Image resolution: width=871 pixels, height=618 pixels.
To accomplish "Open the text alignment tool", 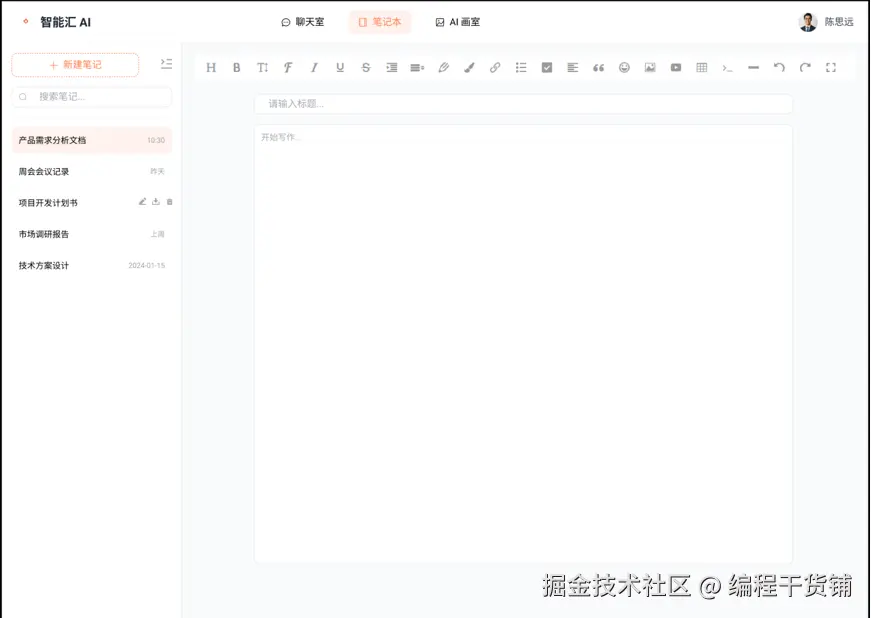I will point(573,68).
